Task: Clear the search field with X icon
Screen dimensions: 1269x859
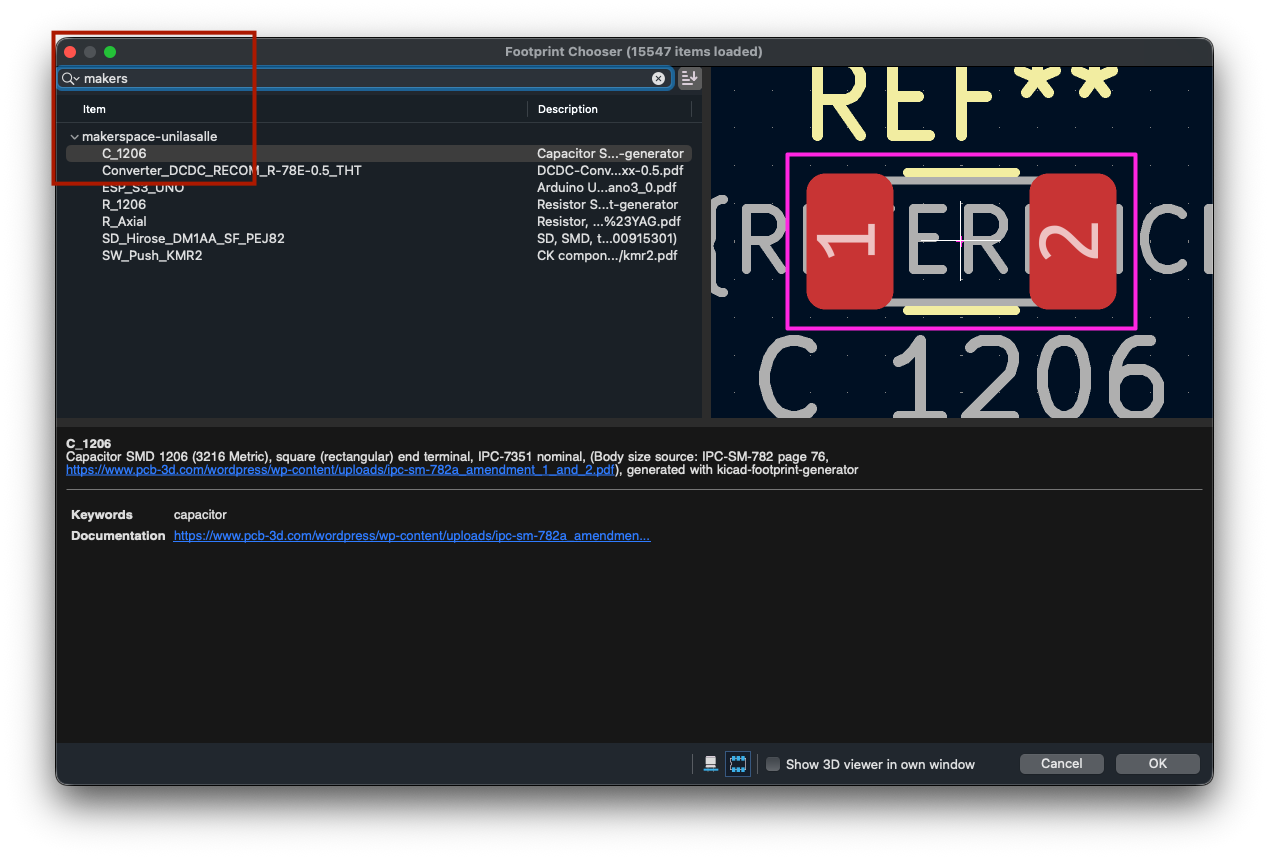Action: (x=658, y=78)
